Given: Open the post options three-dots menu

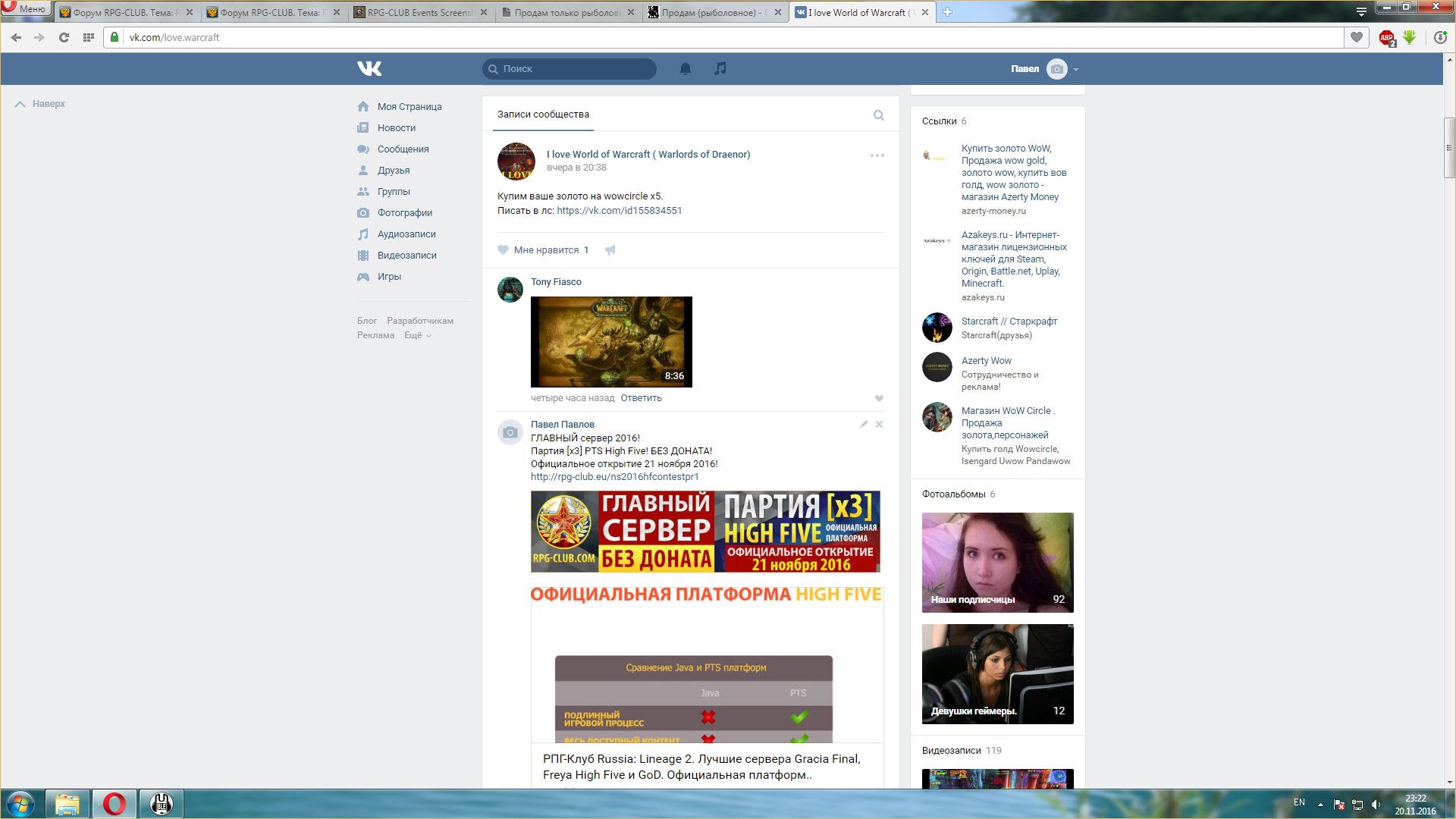Looking at the screenshot, I should click(x=877, y=155).
